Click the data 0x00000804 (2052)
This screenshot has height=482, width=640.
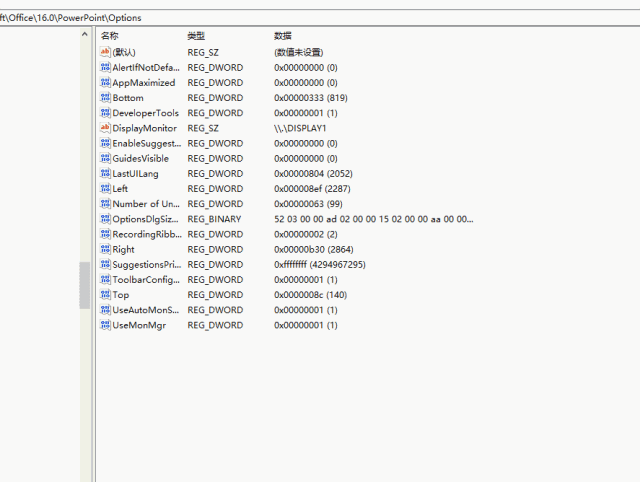(x=313, y=173)
